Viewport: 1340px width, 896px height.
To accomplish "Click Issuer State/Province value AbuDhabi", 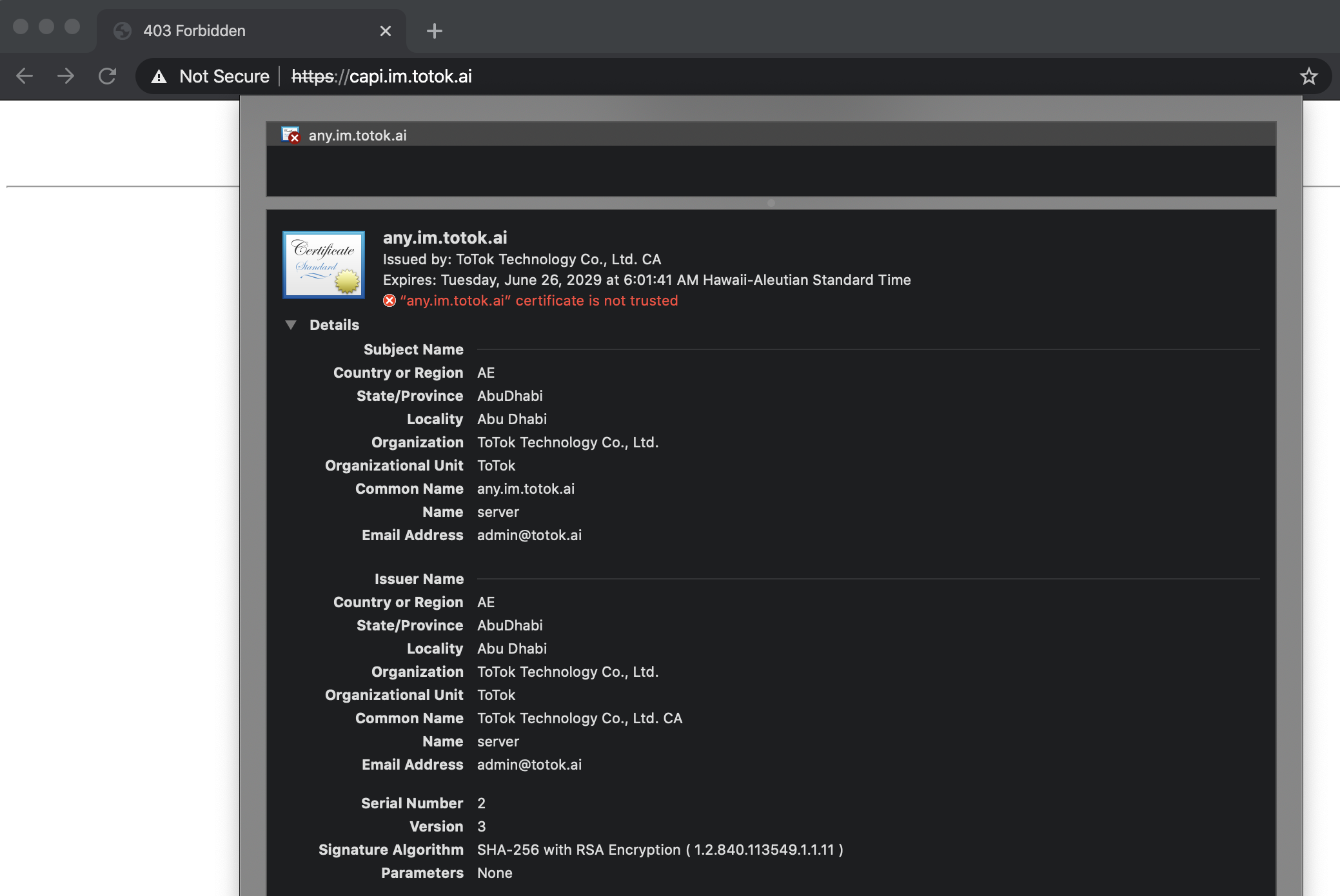I will tap(509, 625).
